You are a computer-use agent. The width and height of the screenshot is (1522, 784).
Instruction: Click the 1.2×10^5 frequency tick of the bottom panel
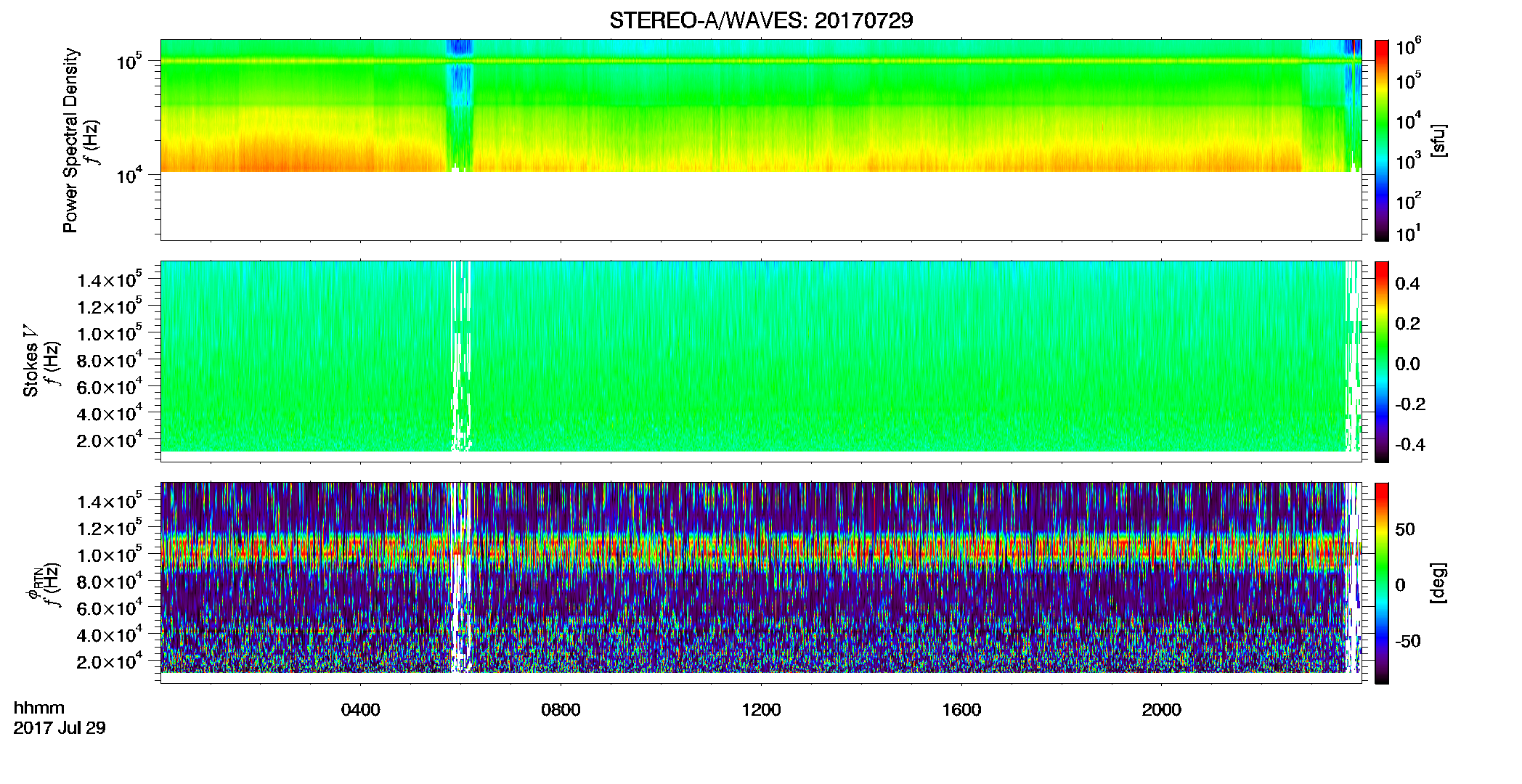tap(109, 528)
